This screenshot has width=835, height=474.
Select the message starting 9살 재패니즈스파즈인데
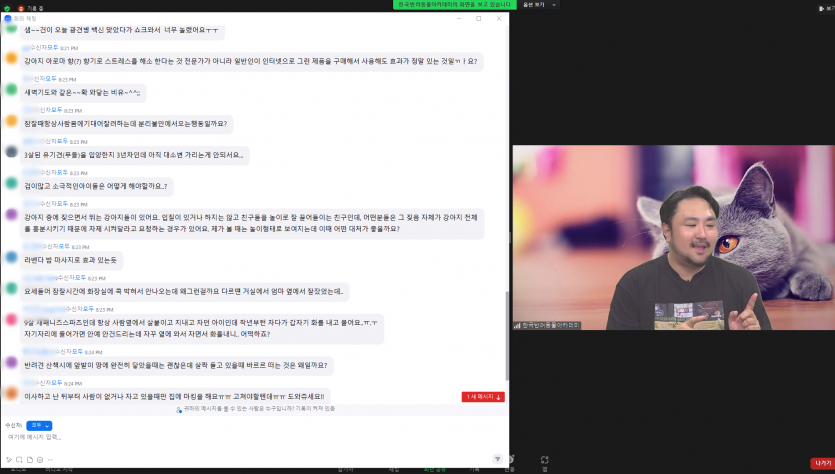pos(202,329)
